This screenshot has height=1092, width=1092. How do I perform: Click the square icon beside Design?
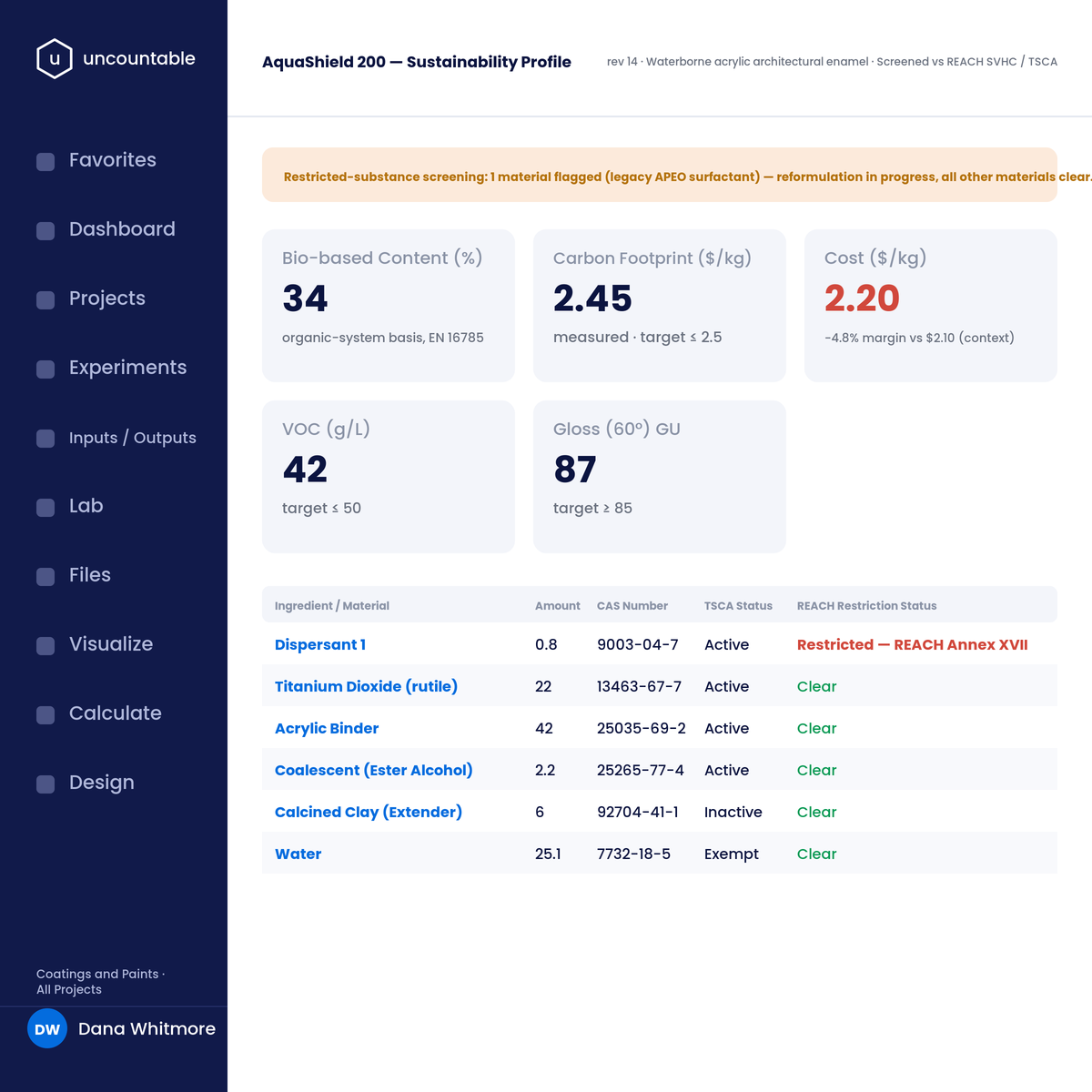tap(45, 784)
